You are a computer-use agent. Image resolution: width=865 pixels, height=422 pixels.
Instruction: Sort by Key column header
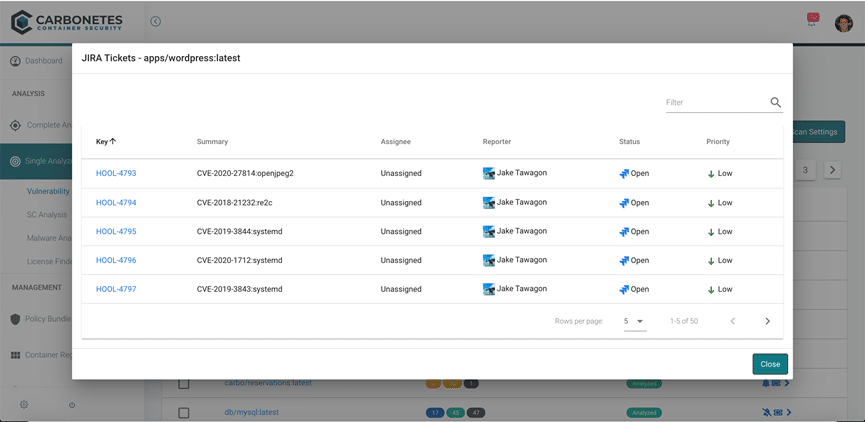106,142
